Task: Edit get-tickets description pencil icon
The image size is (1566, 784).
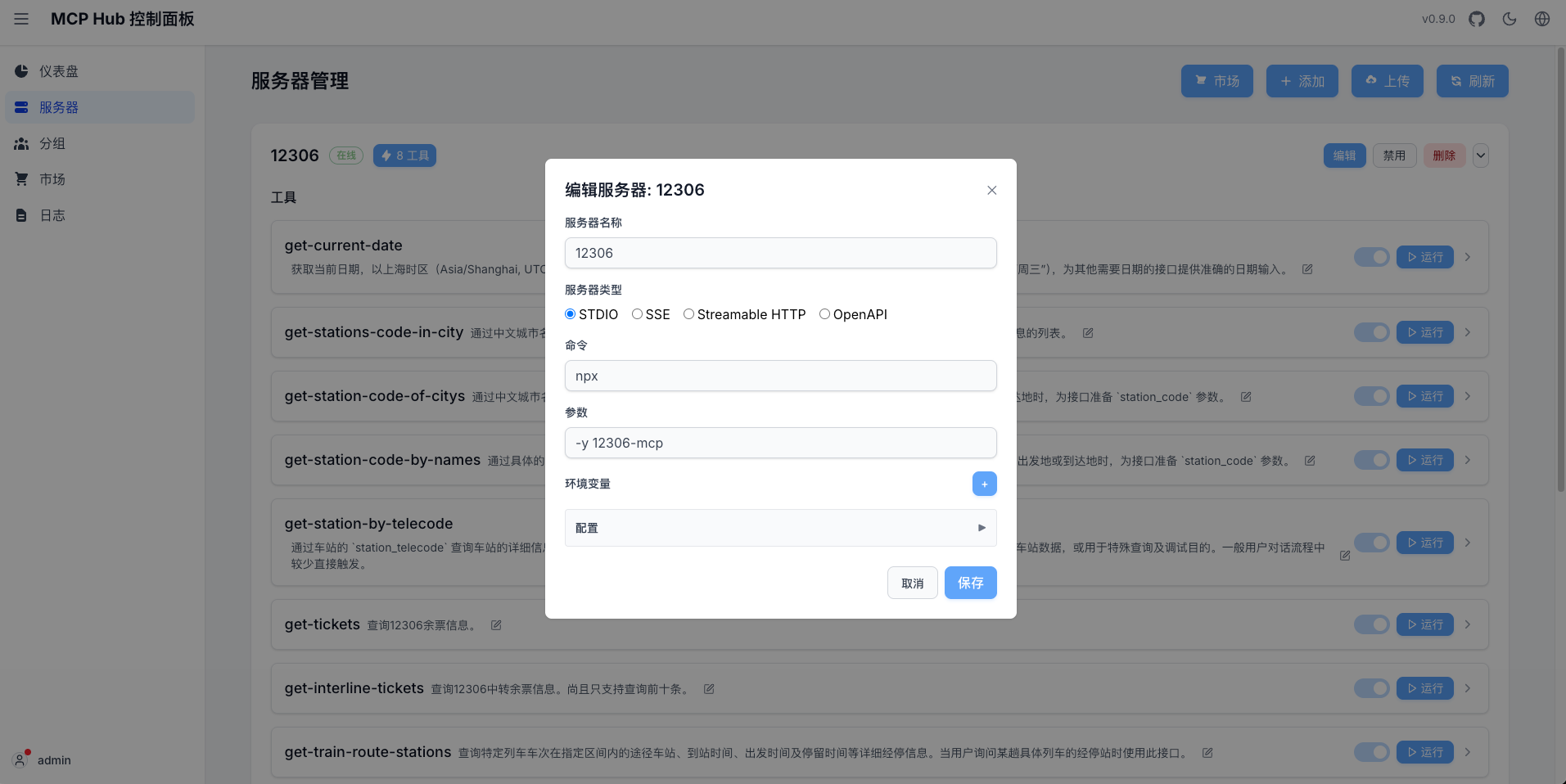Action: tap(496, 625)
